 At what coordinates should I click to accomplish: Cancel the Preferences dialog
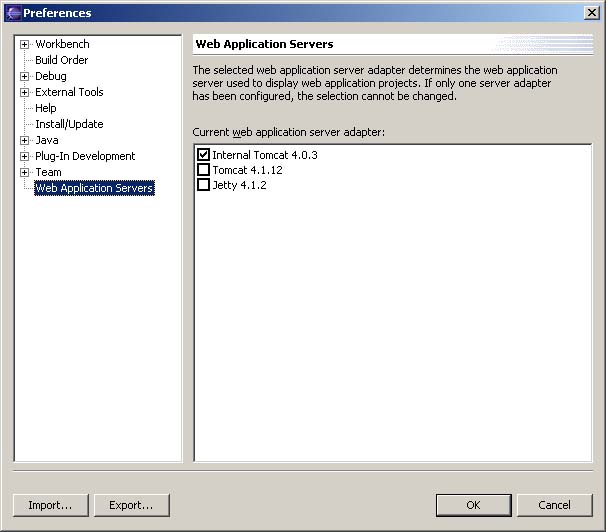(x=554, y=505)
